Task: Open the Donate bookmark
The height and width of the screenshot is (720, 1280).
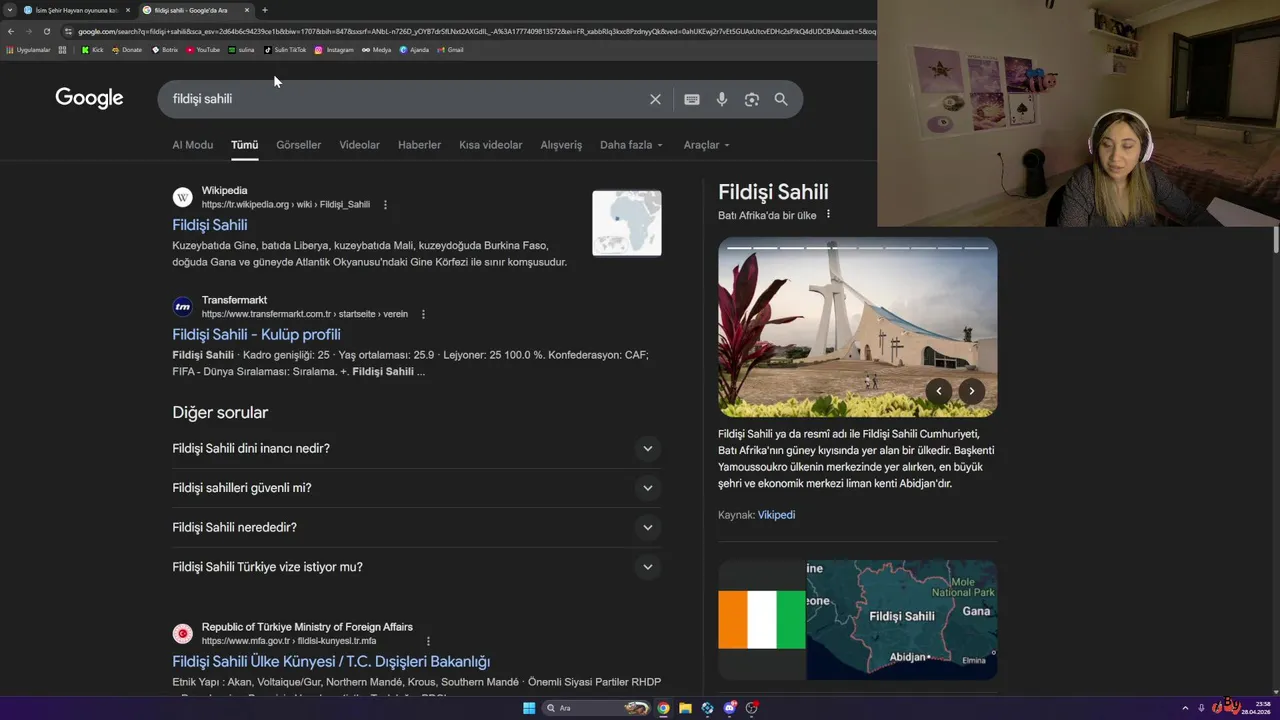Action: 127,49
